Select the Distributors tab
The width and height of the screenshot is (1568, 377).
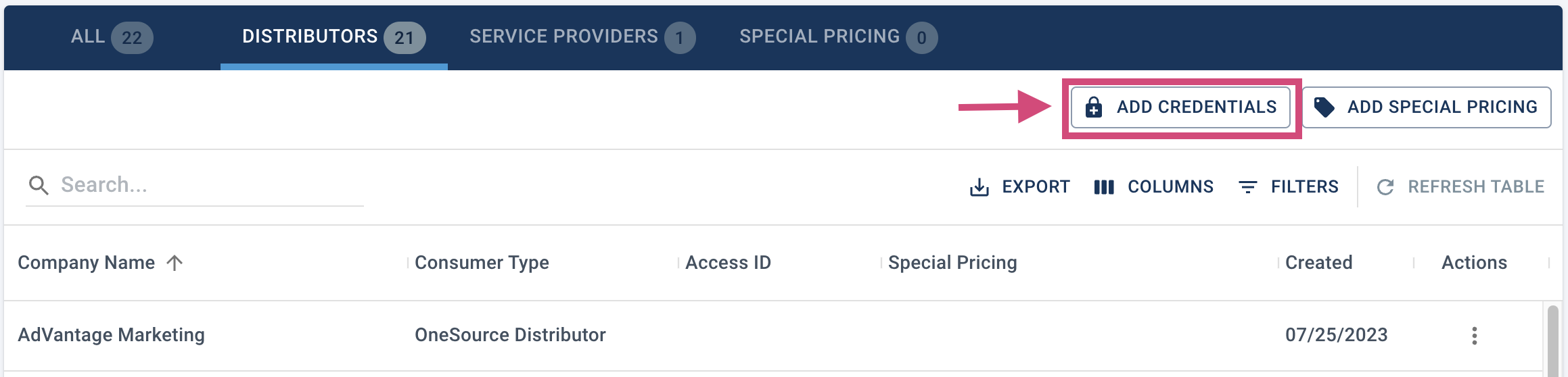pos(333,36)
